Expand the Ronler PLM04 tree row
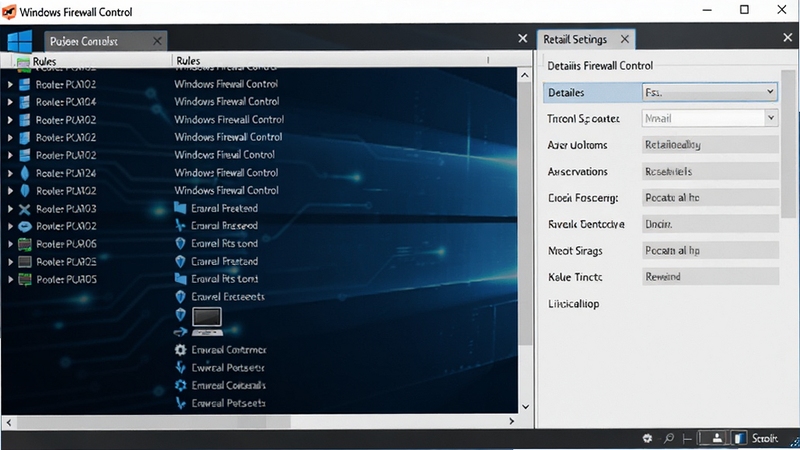 [x=10, y=102]
